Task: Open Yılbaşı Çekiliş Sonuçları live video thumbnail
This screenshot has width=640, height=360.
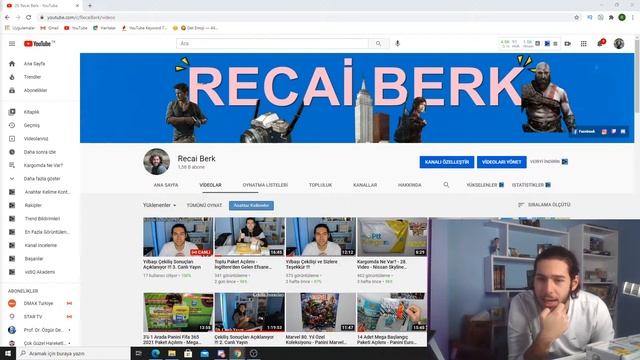Action: coord(178,237)
